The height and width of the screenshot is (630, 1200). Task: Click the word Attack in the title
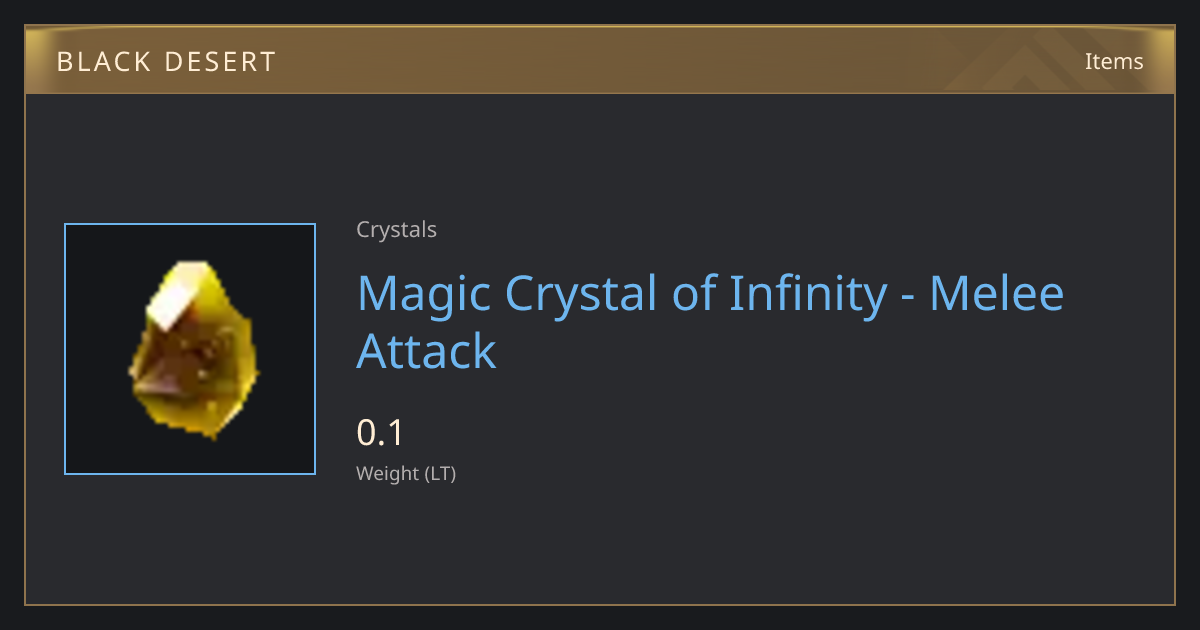[426, 352]
